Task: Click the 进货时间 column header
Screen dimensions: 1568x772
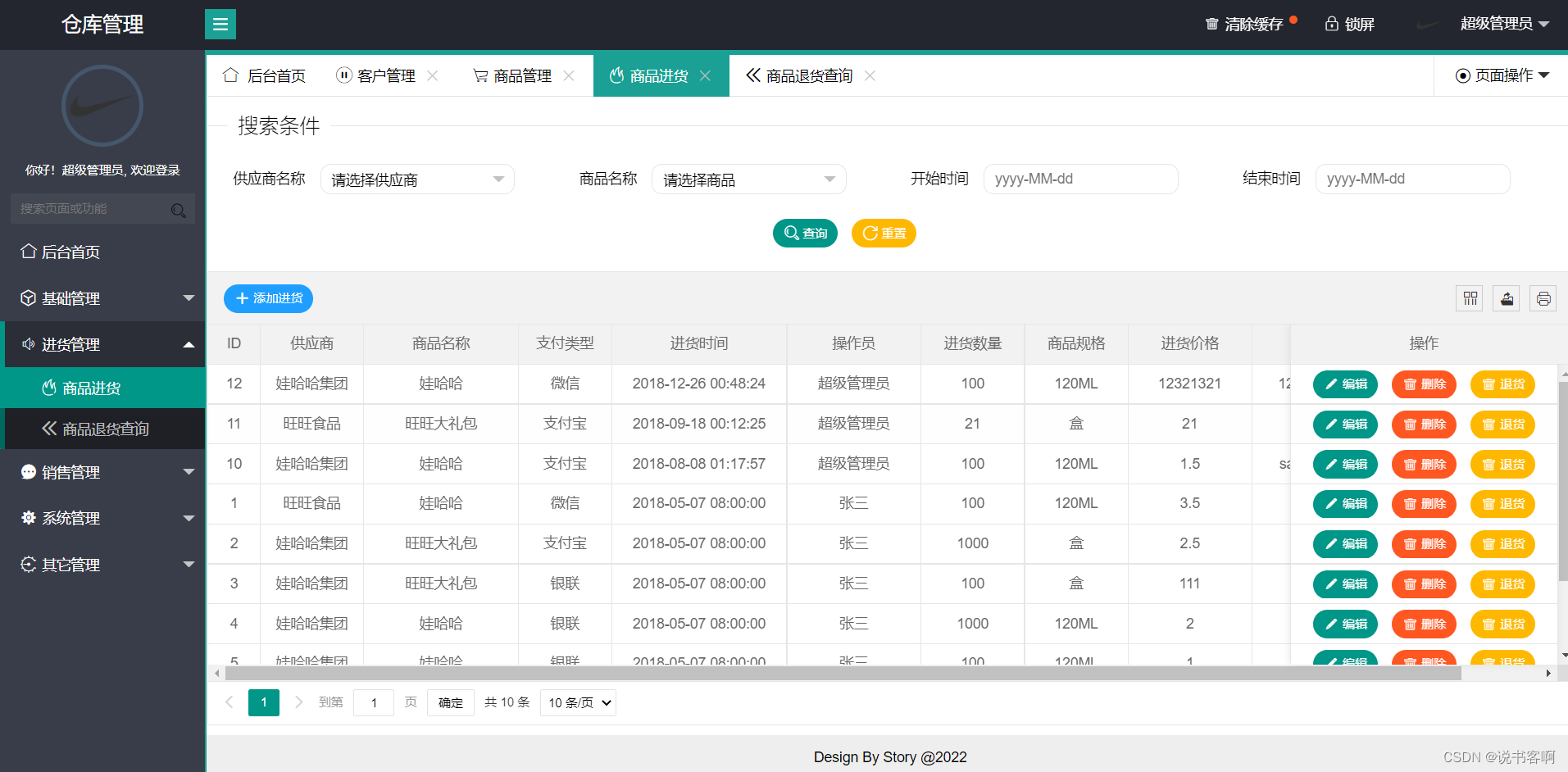Action: [699, 343]
